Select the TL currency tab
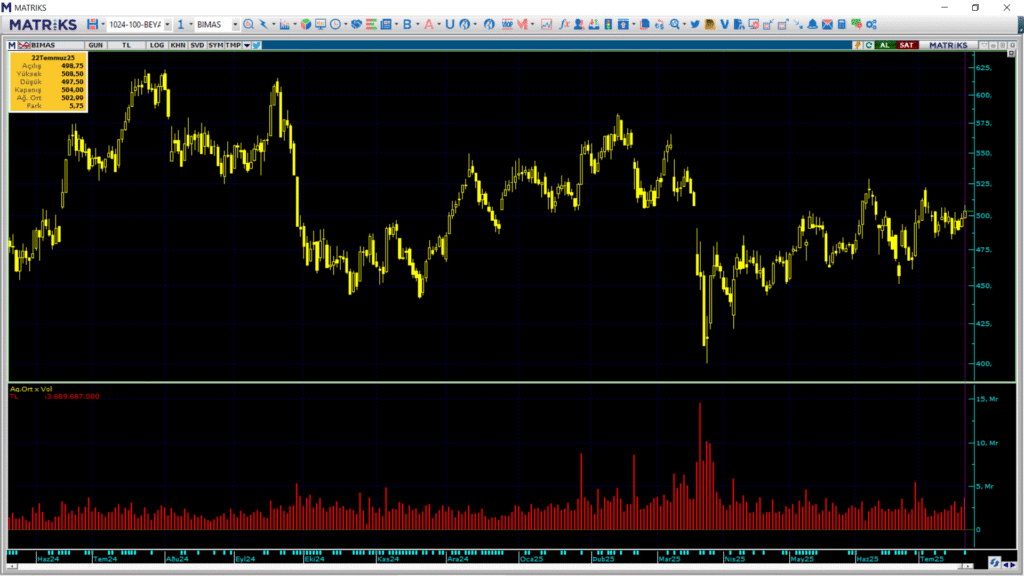1024x576 pixels. coord(126,45)
